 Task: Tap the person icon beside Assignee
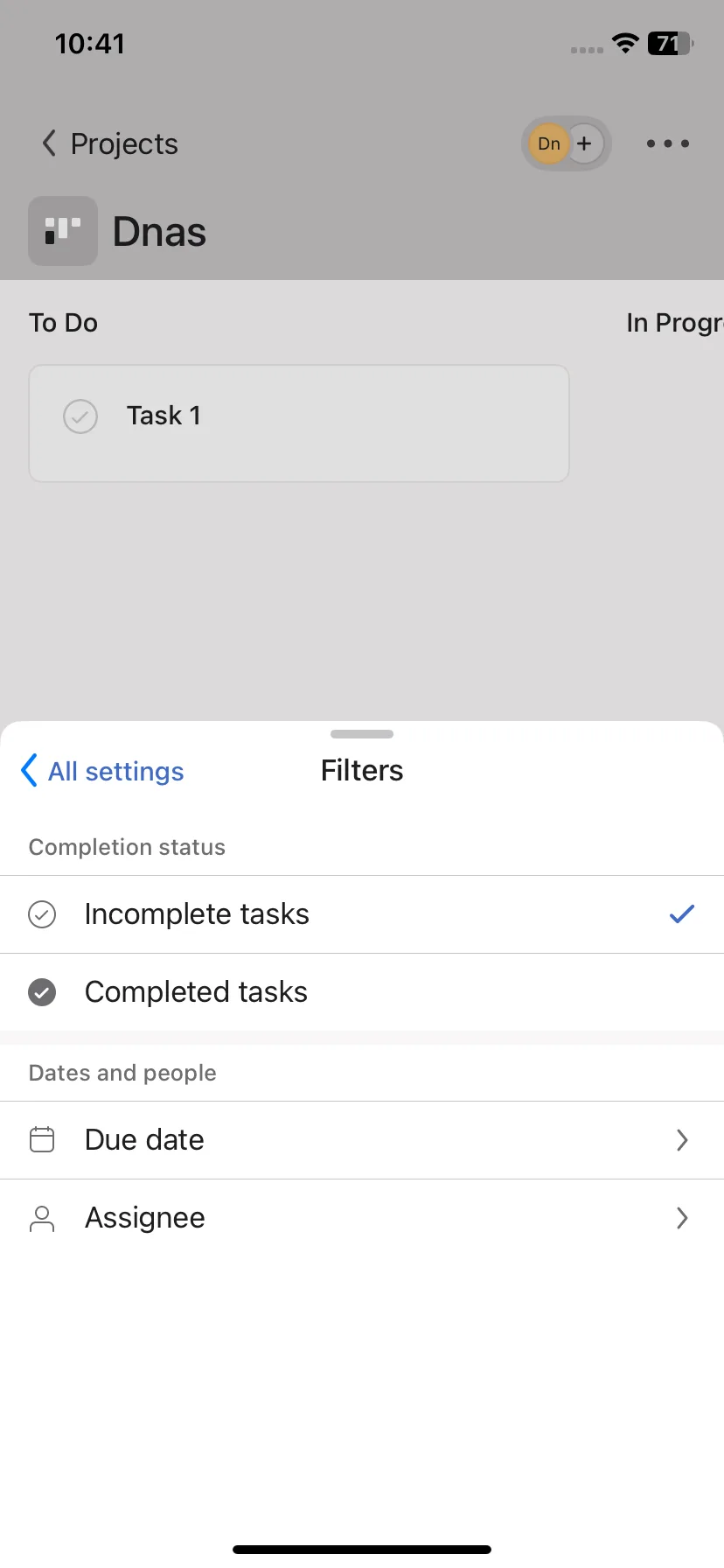tap(42, 1218)
